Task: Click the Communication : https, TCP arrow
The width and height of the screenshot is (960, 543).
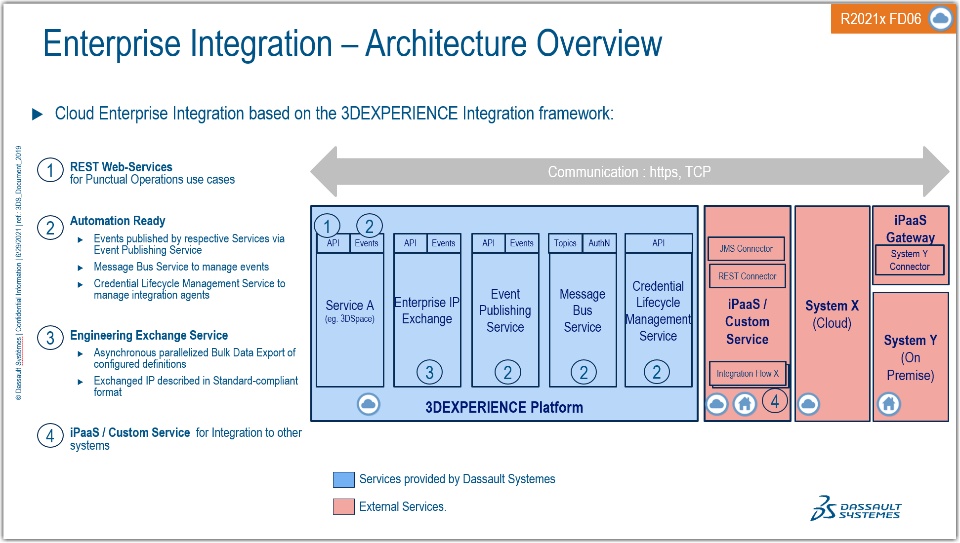Action: tap(629, 172)
